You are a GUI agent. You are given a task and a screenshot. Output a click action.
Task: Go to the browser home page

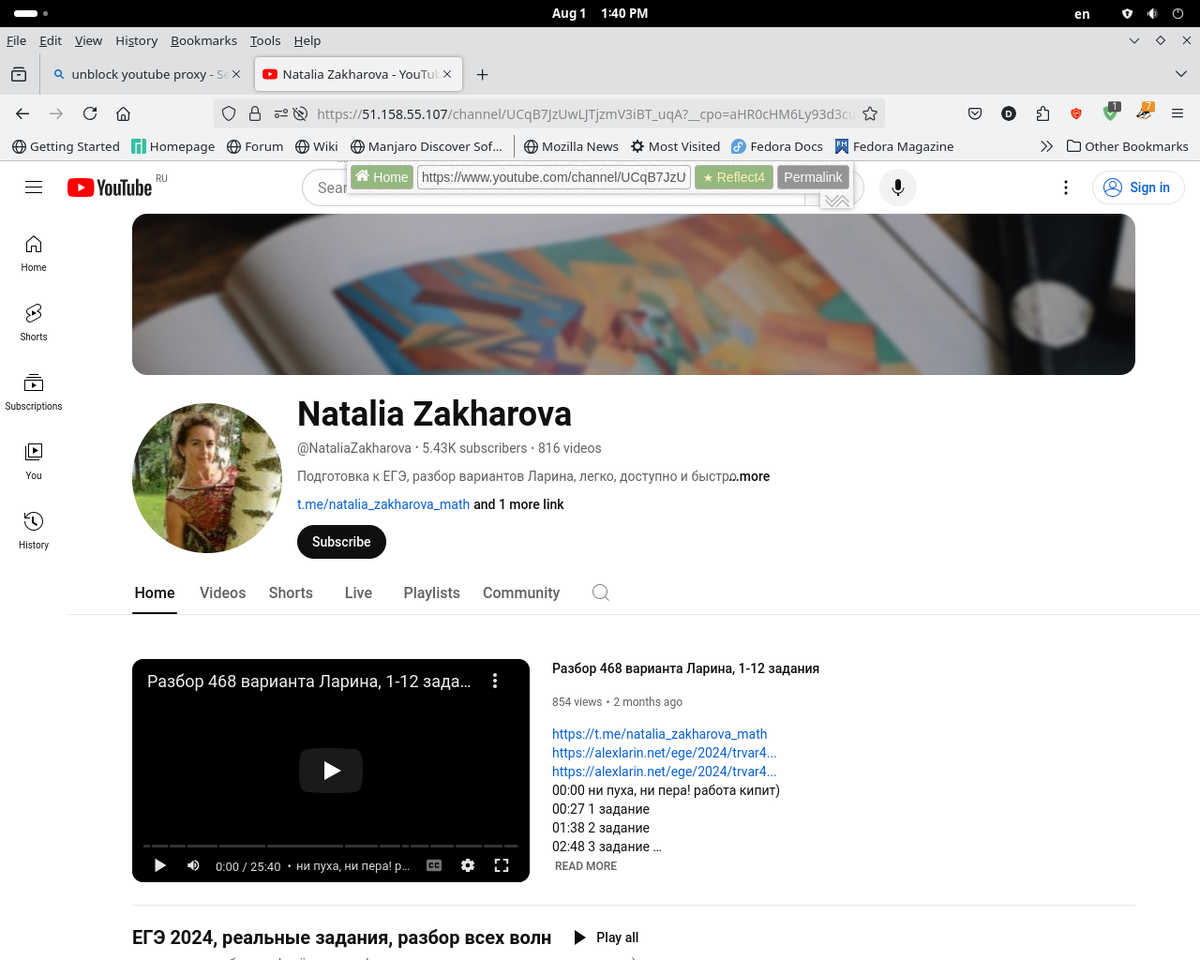[x=123, y=114]
